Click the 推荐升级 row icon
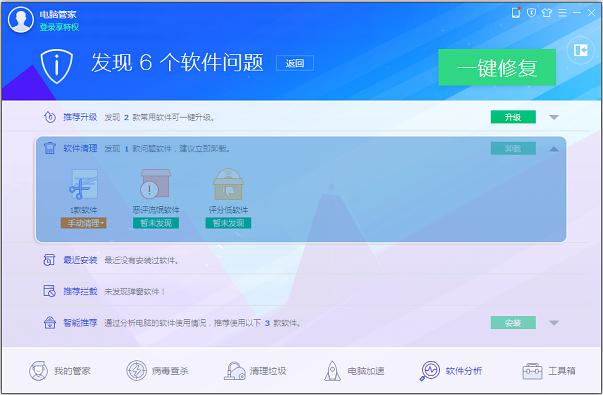Screen dimensions: 603x395 tap(50, 117)
